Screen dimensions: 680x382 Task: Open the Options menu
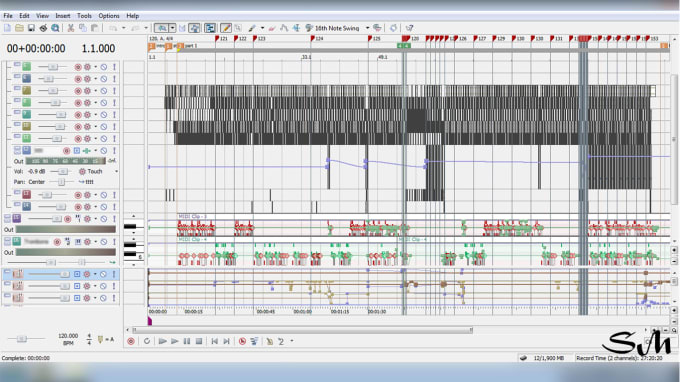tap(108, 16)
